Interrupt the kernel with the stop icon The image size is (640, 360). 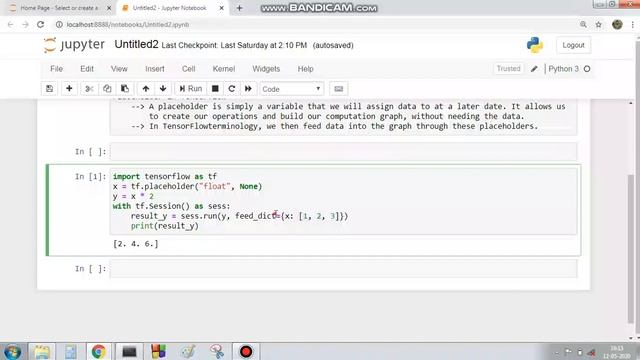pyautogui.click(x=215, y=89)
